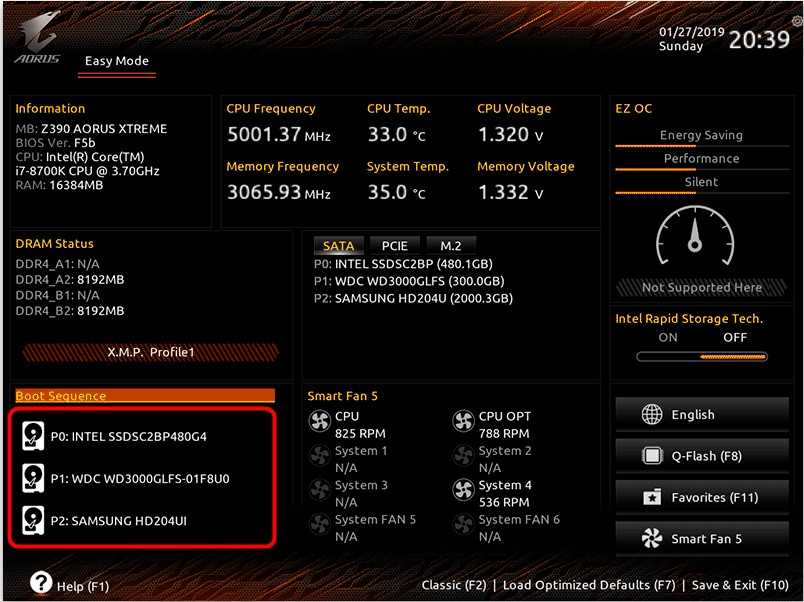Click the Q-Flash chip icon
Image resolution: width=804 pixels, height=602 pixels.
652,455
